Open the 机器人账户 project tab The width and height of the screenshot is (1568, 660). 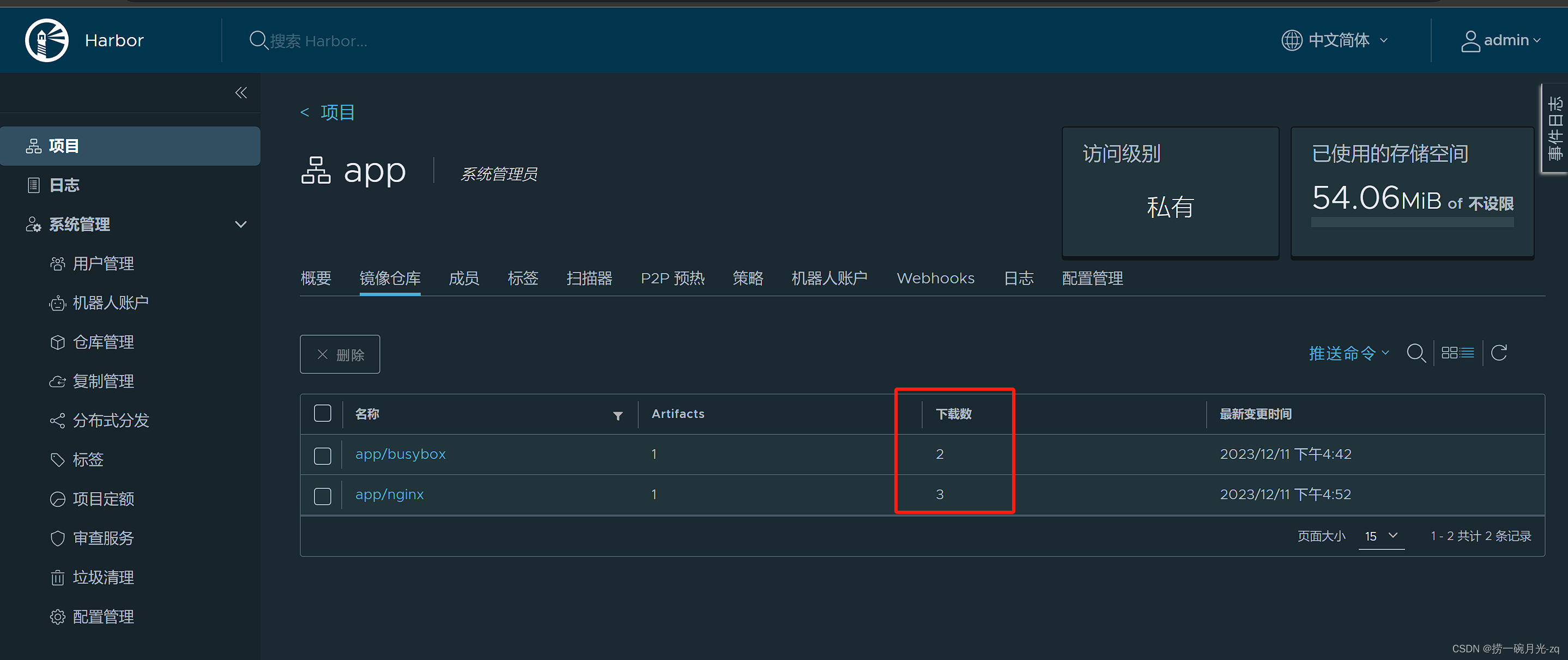click(829, 279)
